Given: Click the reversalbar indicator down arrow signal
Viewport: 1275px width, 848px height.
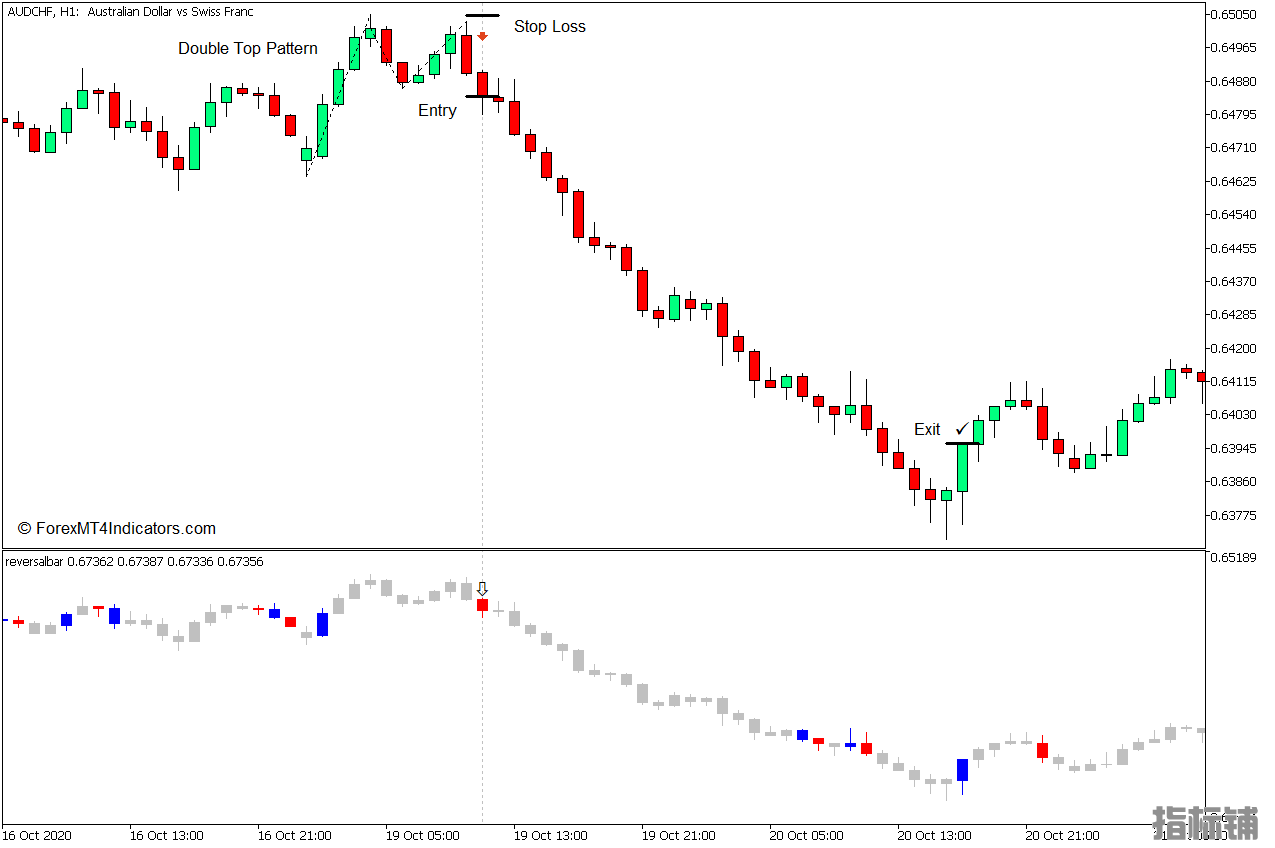Looking at the screenshot, I should pos(482,589).
